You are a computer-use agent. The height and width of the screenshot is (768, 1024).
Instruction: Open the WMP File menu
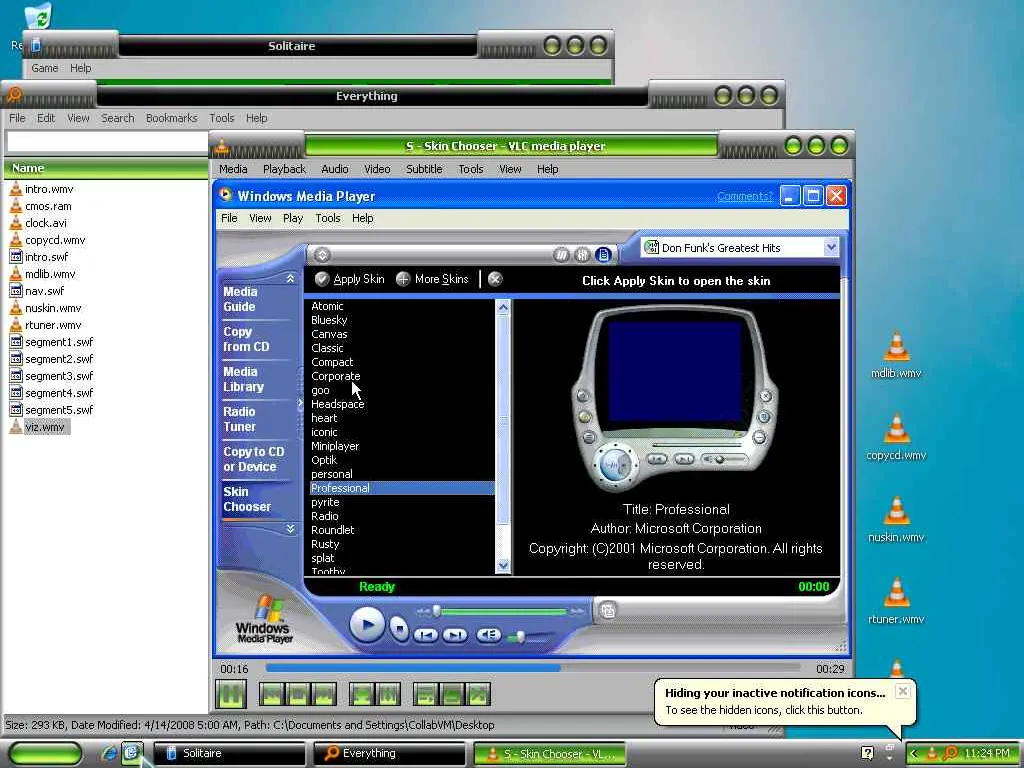click(229, 218)
